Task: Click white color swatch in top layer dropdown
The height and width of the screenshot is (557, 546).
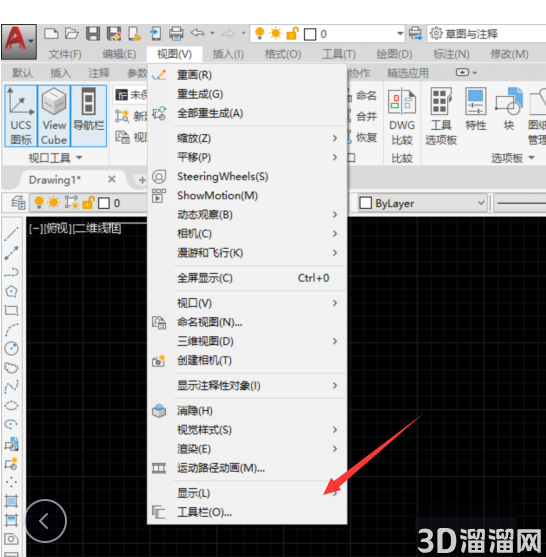Action: click(x=310, y=34)
